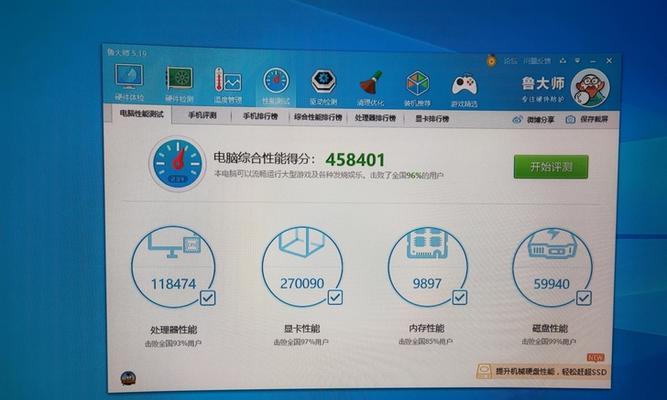Viewport: 667px width, 400px height.
Task: Click 提升机械硬盘性能 SSD promotion banner
Action: 542,371
